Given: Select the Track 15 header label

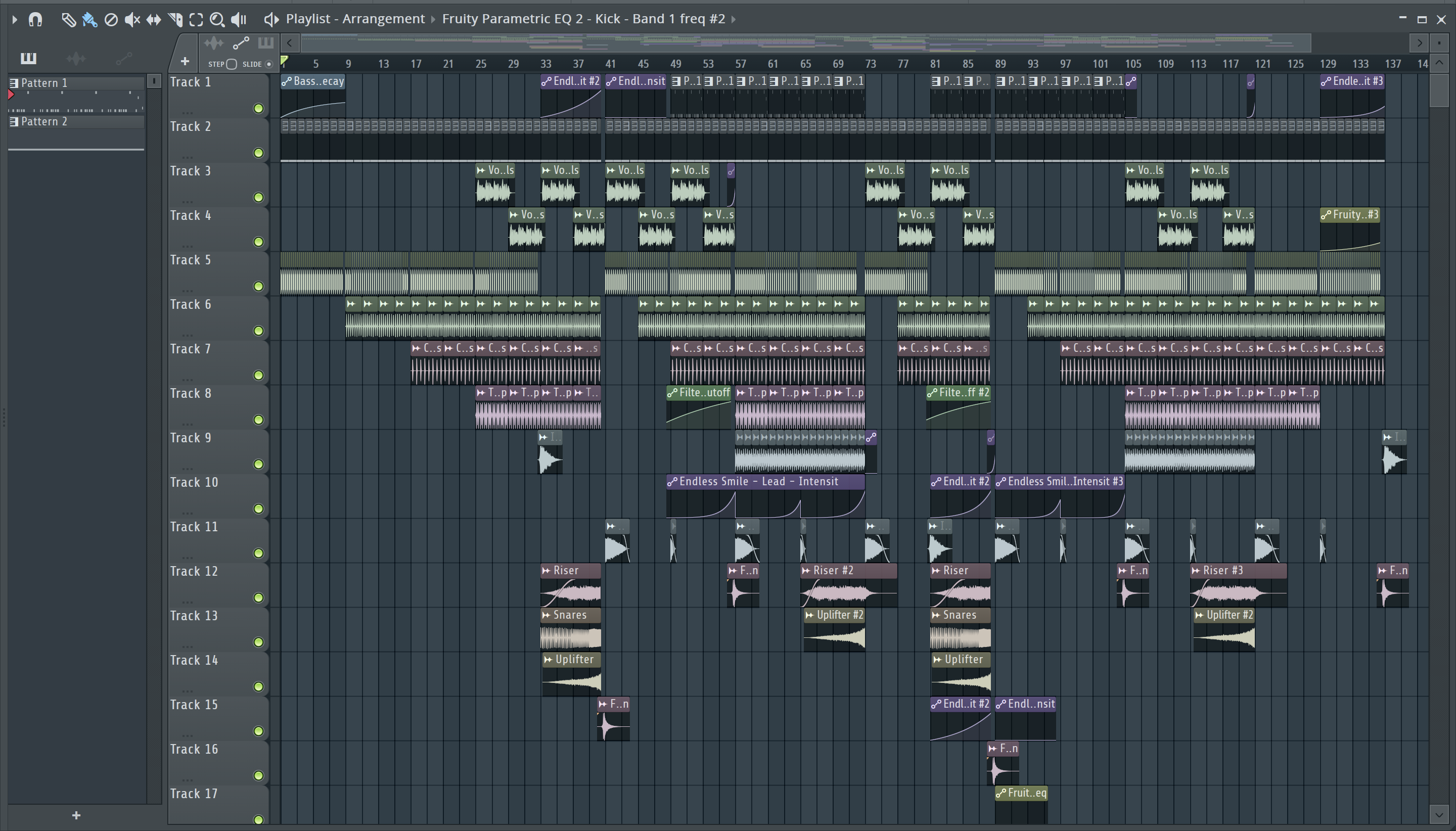Looking at the screenshot, I should [194, 705].
